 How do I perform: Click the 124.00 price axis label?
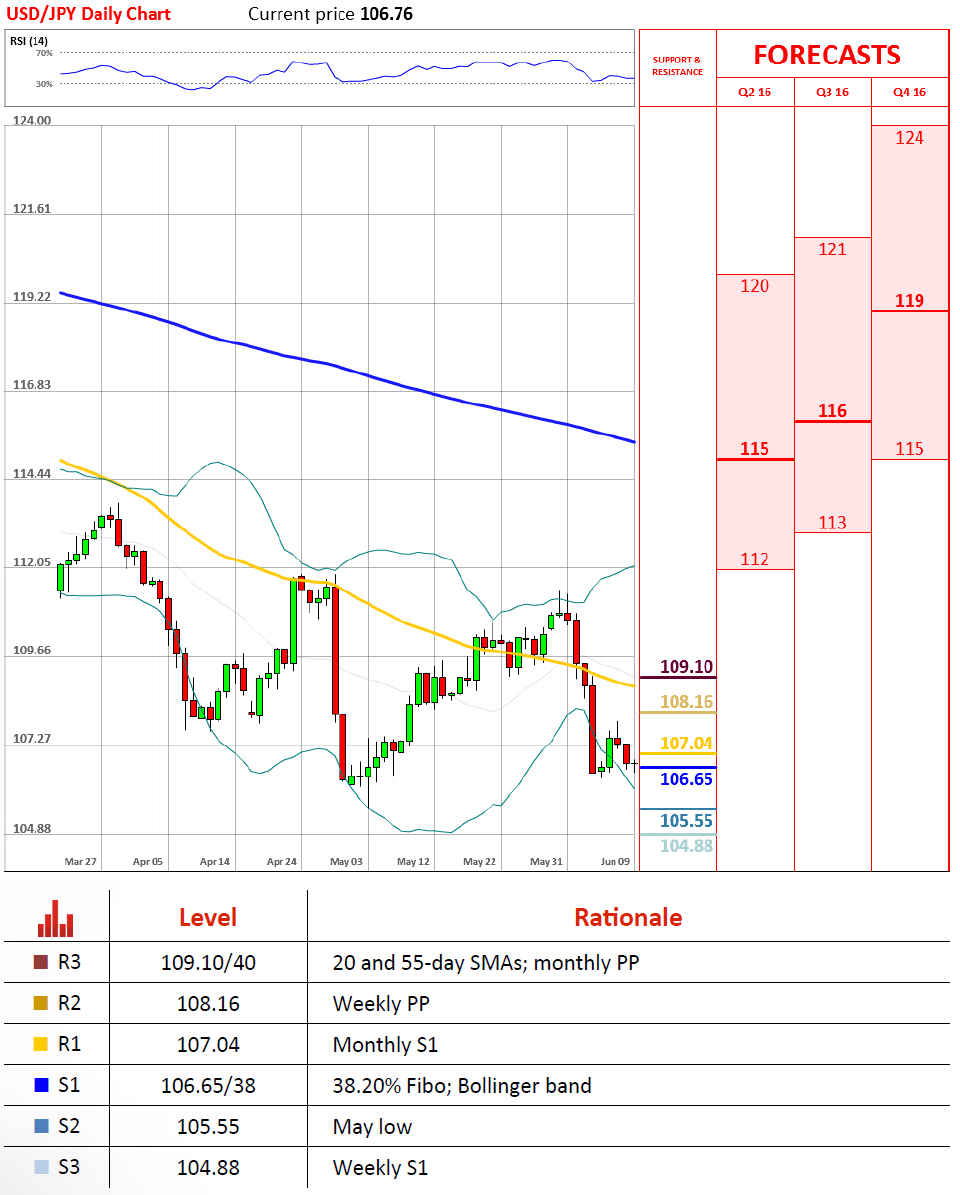[x=32, y=120]
